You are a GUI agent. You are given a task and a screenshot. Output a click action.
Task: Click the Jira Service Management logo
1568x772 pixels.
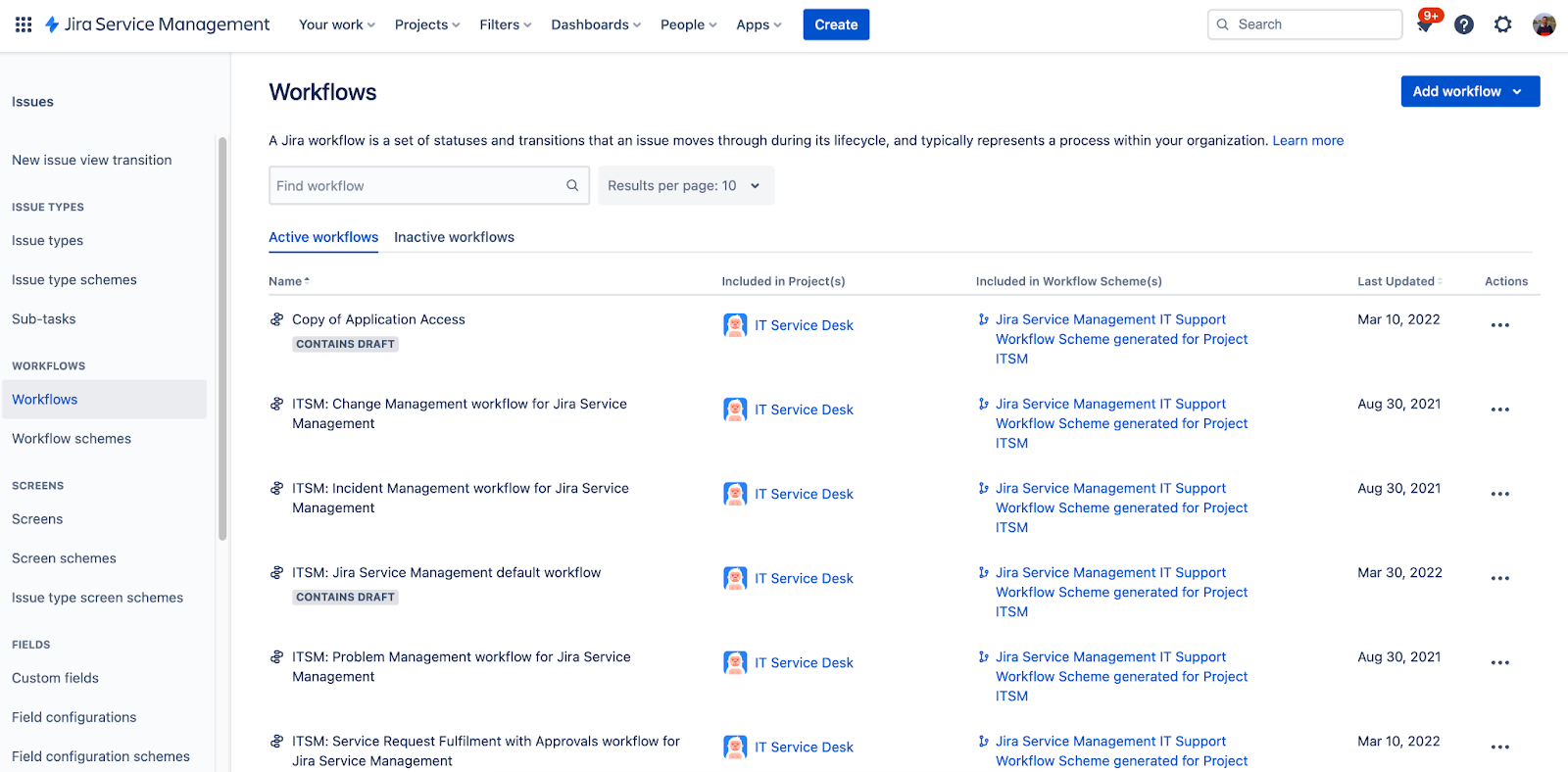click(x=157, y=24)
